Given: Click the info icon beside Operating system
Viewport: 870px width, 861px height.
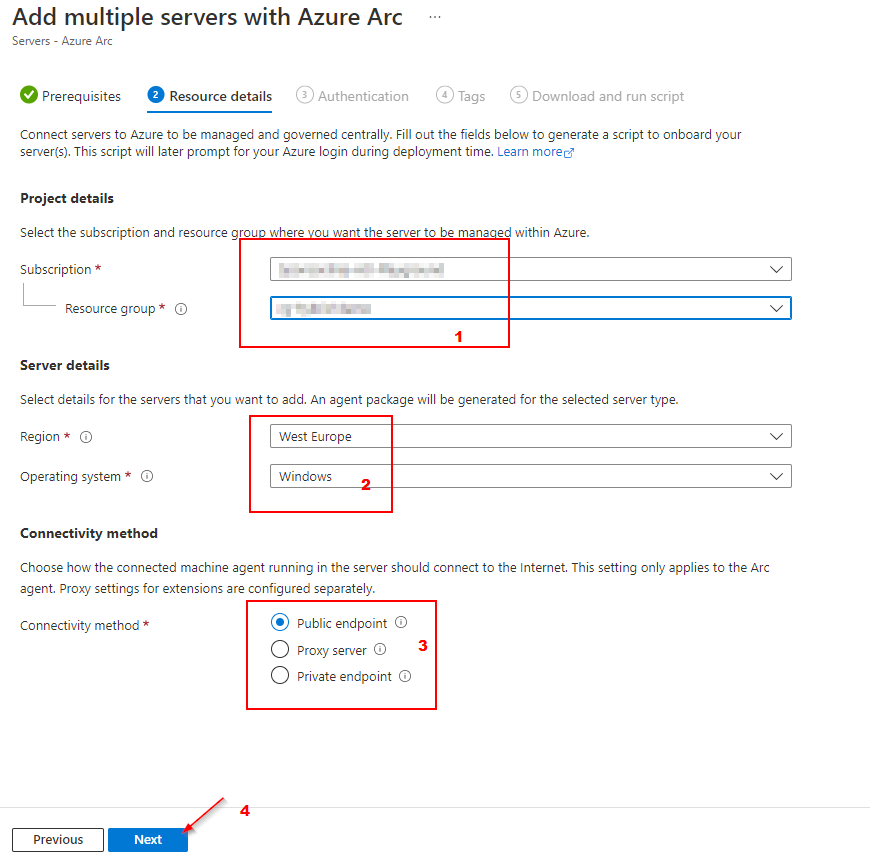Looking at the screenshot, I should pyautogui.click(x=147, y=476).
